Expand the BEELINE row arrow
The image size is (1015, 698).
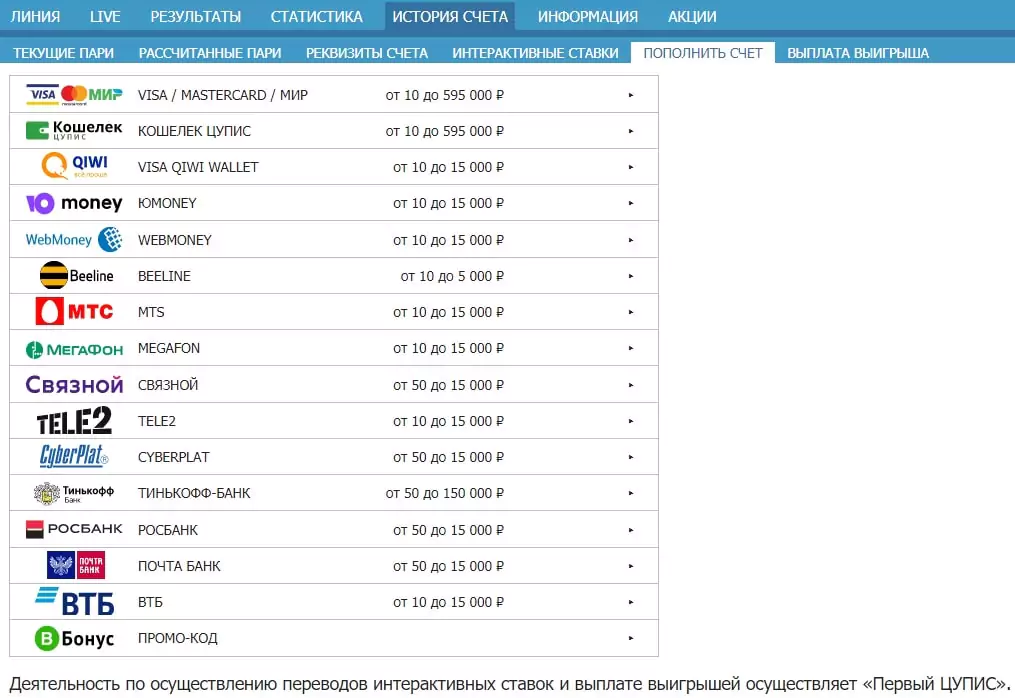[630, 276]
